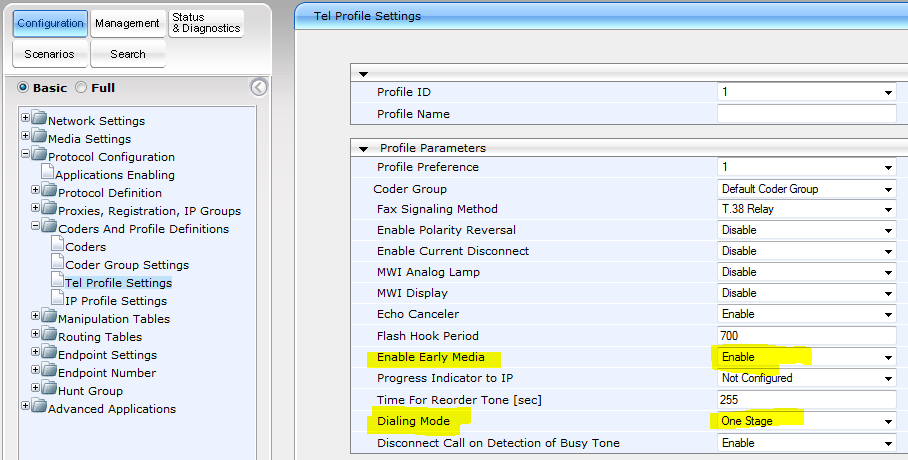Collapse the Protocol Configuration tree node

[x=25, y=154]
